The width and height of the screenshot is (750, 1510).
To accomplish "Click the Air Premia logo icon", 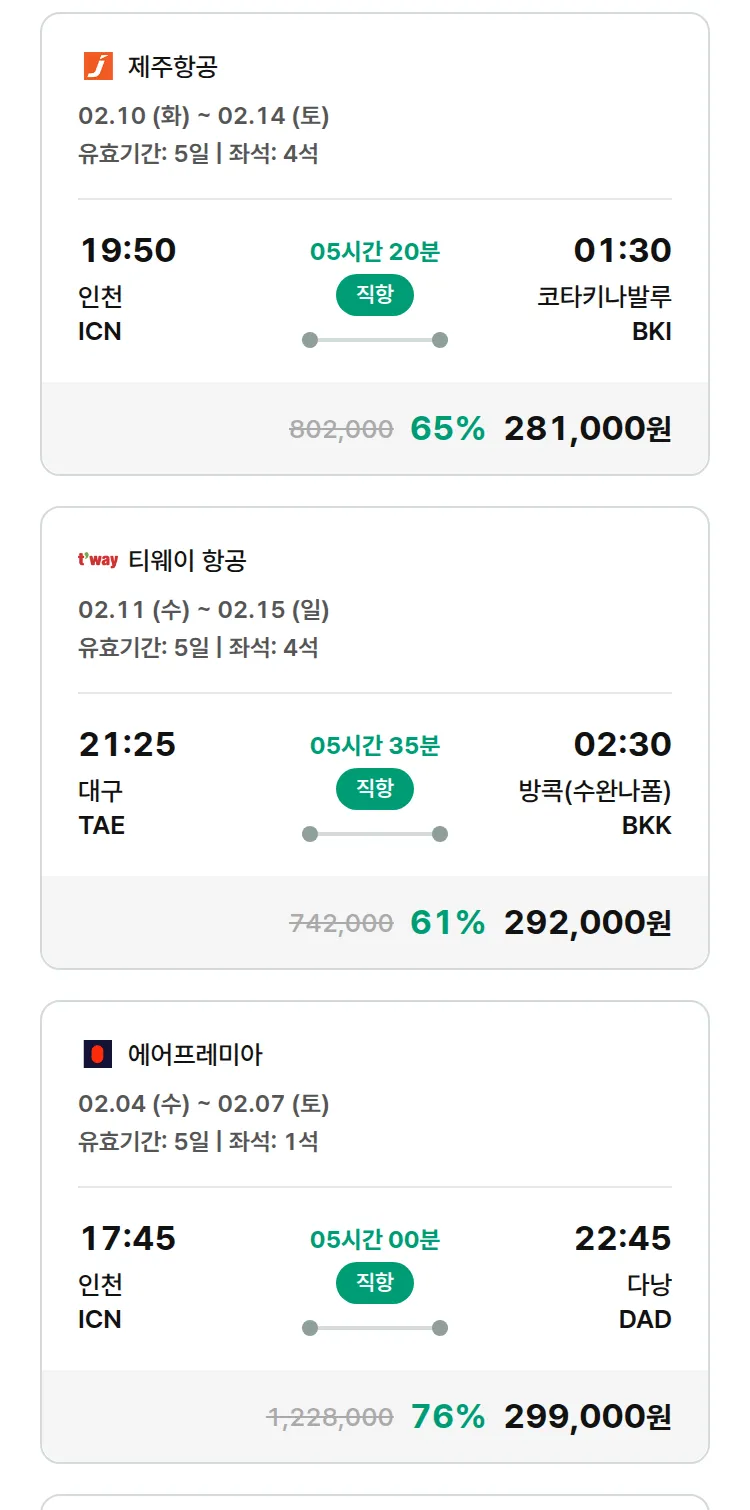I will 98,1054.
